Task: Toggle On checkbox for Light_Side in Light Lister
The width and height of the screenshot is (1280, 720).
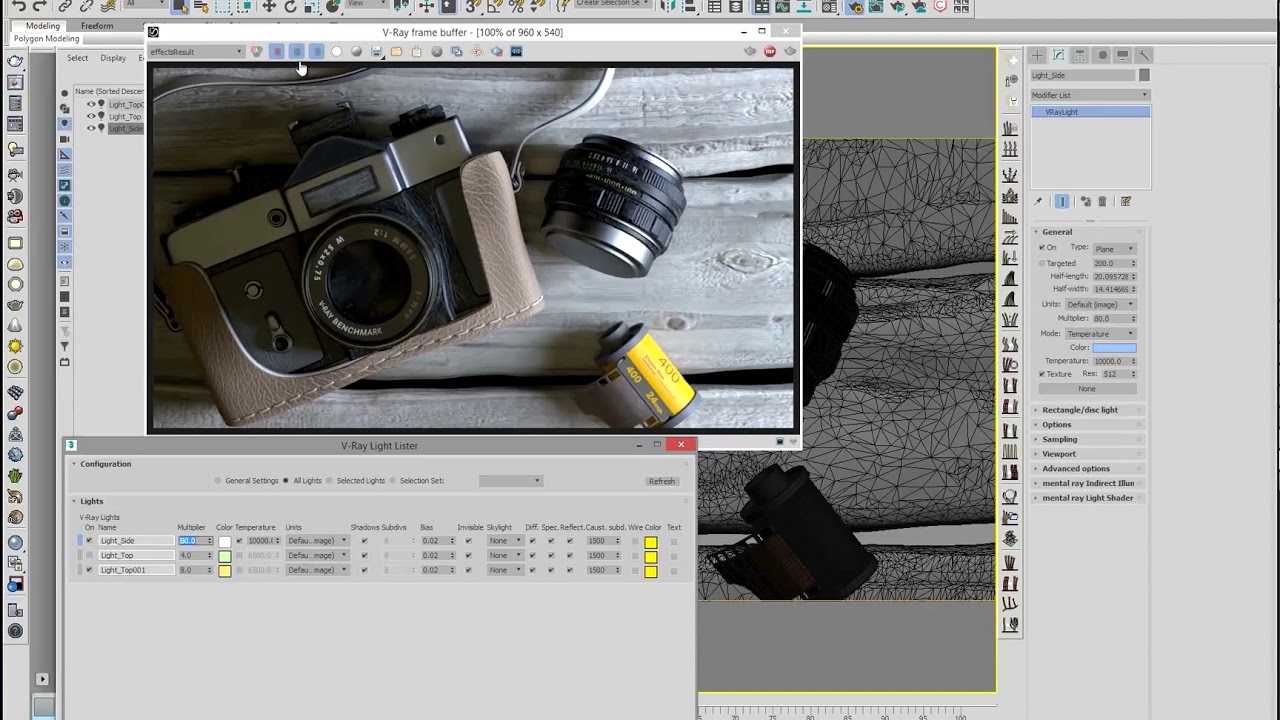Action: click(89, 541)
